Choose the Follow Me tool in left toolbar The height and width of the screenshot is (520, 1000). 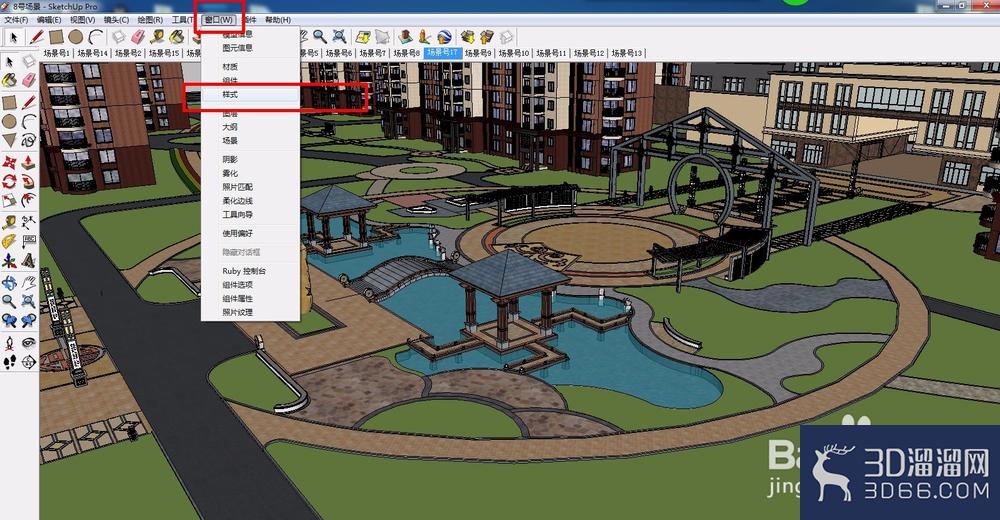coord(29,181)
